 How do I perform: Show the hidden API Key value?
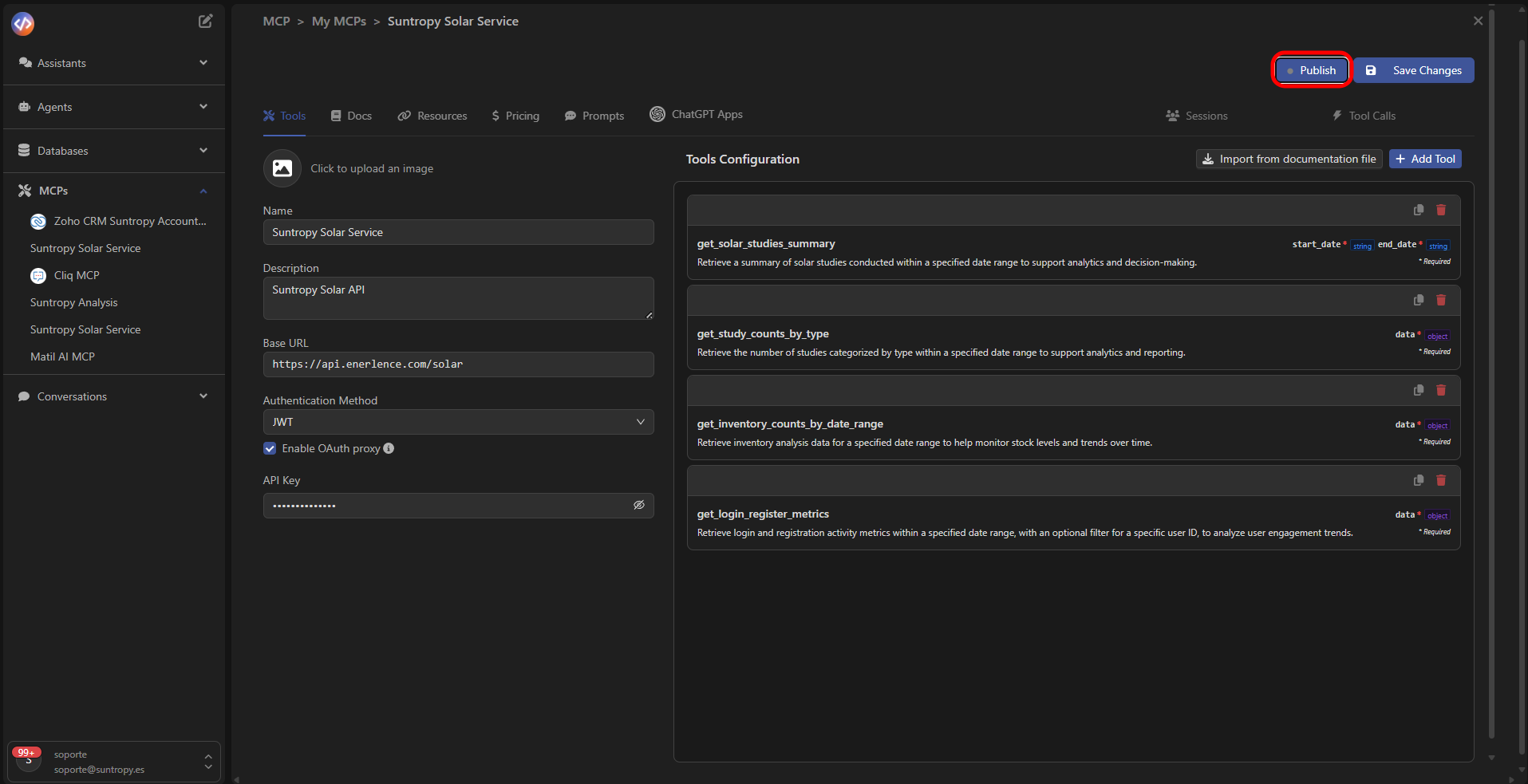pos(638,506)
